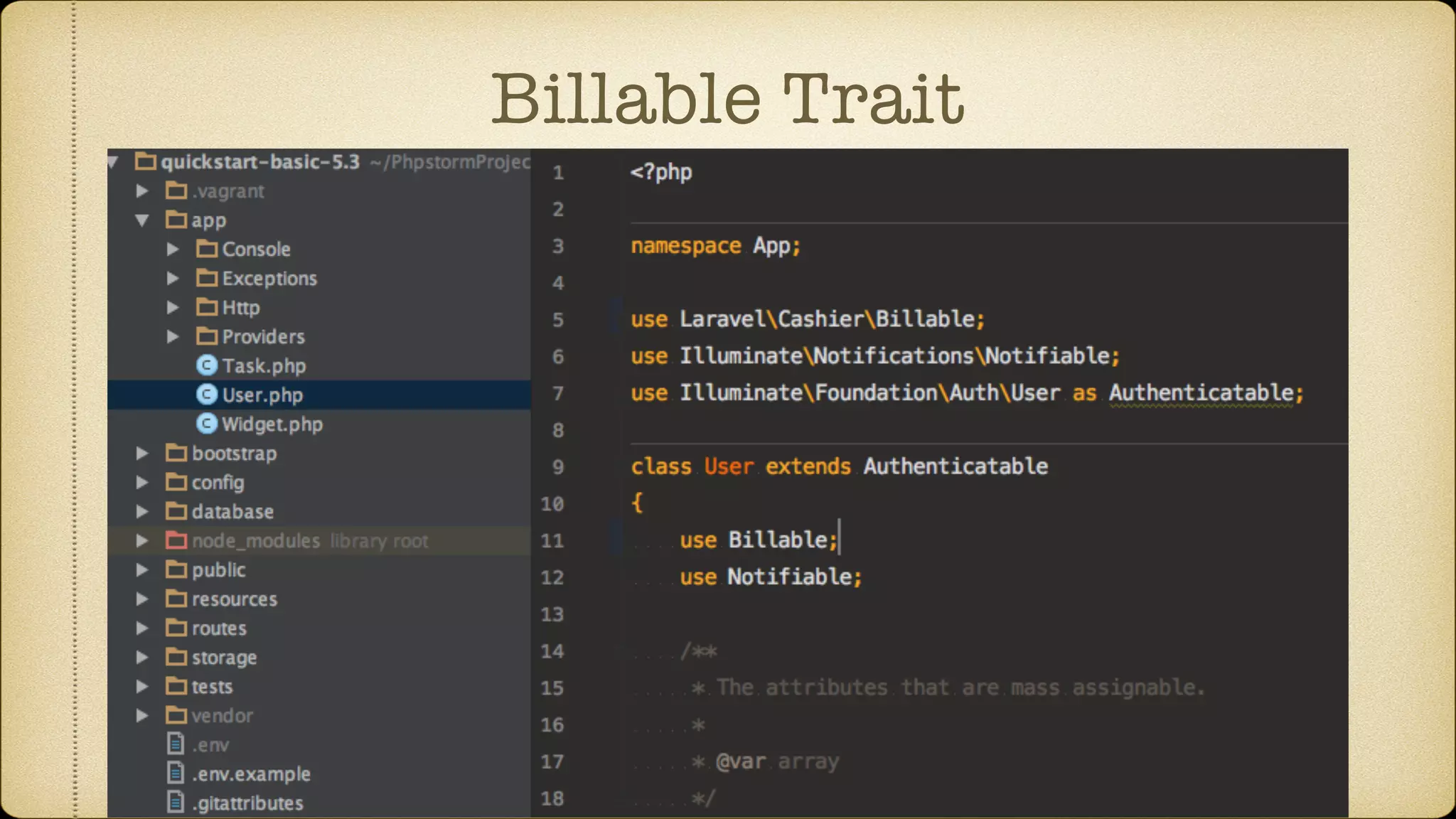Image resolution: width=1456 pixels, height=819 pixels.
Task: Click the app folder icon
Action: coord(176,220)
